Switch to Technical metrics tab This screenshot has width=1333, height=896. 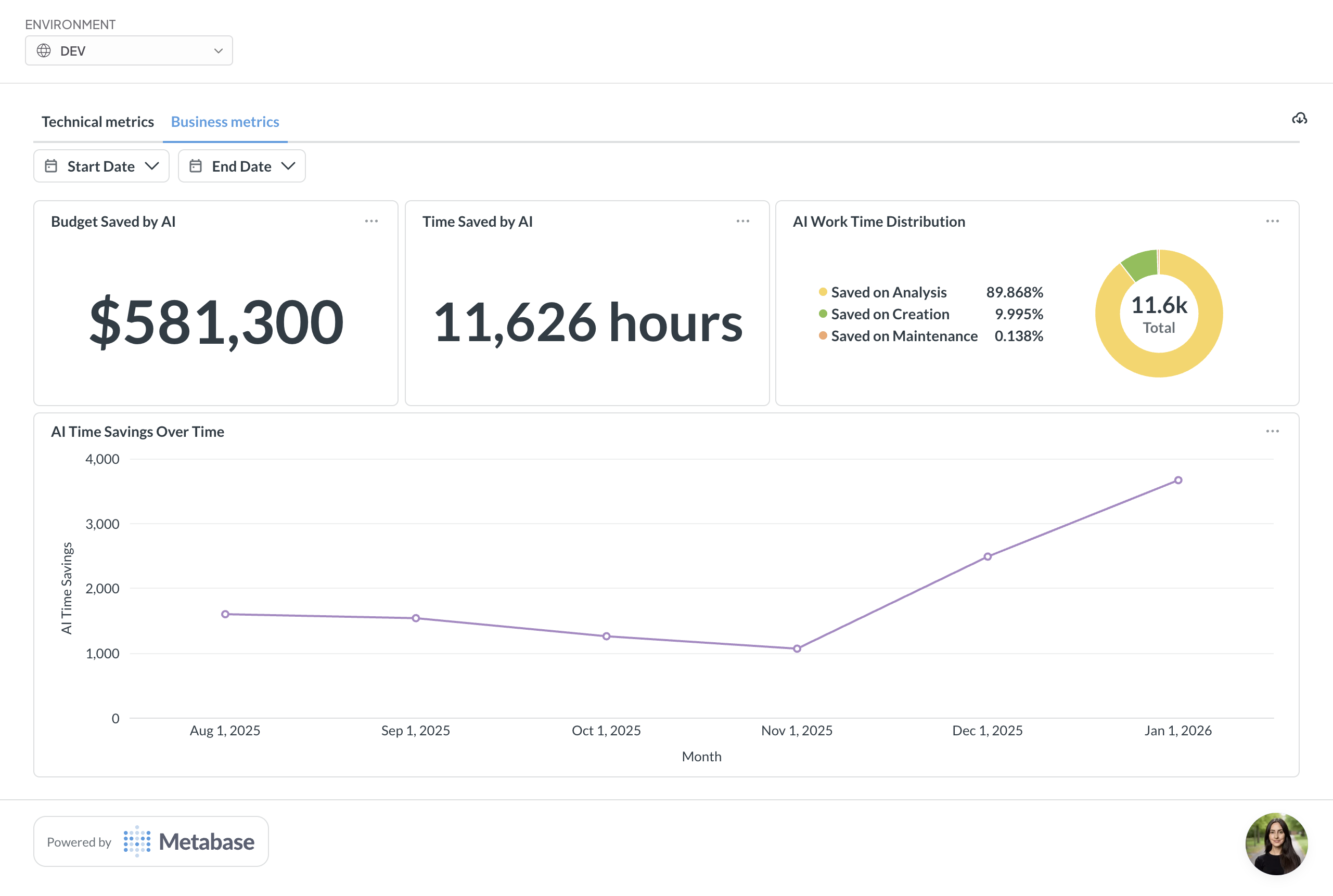(98, 122)
